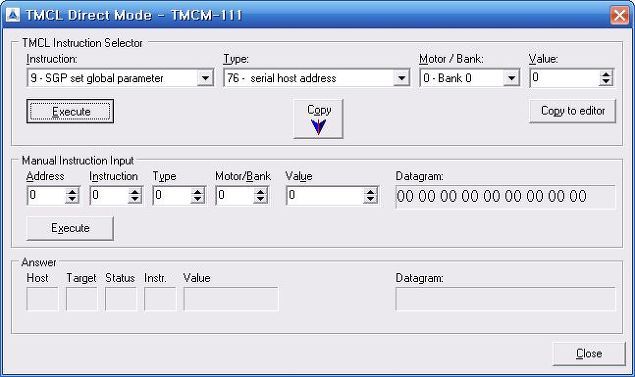Increment the manual Address spinner
The width and height of the screenshot is (635, 377).
point(72,192)
